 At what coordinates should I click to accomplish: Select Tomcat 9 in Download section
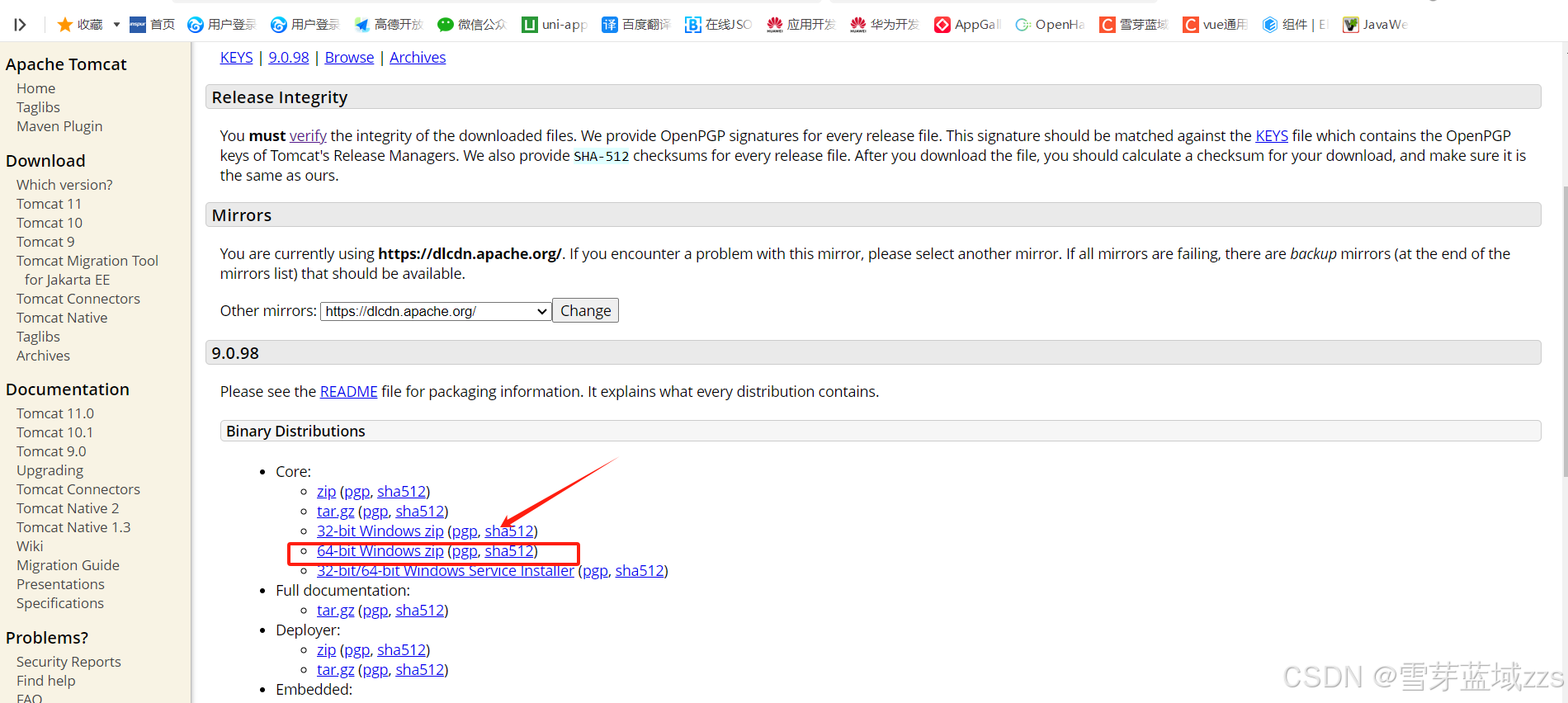click(45, 242)
